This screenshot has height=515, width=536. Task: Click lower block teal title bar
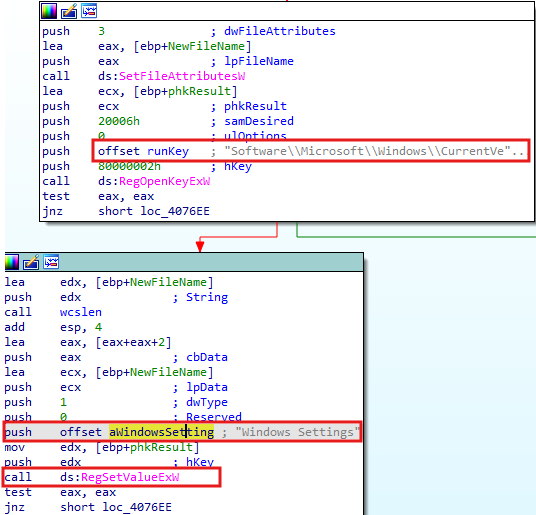point(184,262)
